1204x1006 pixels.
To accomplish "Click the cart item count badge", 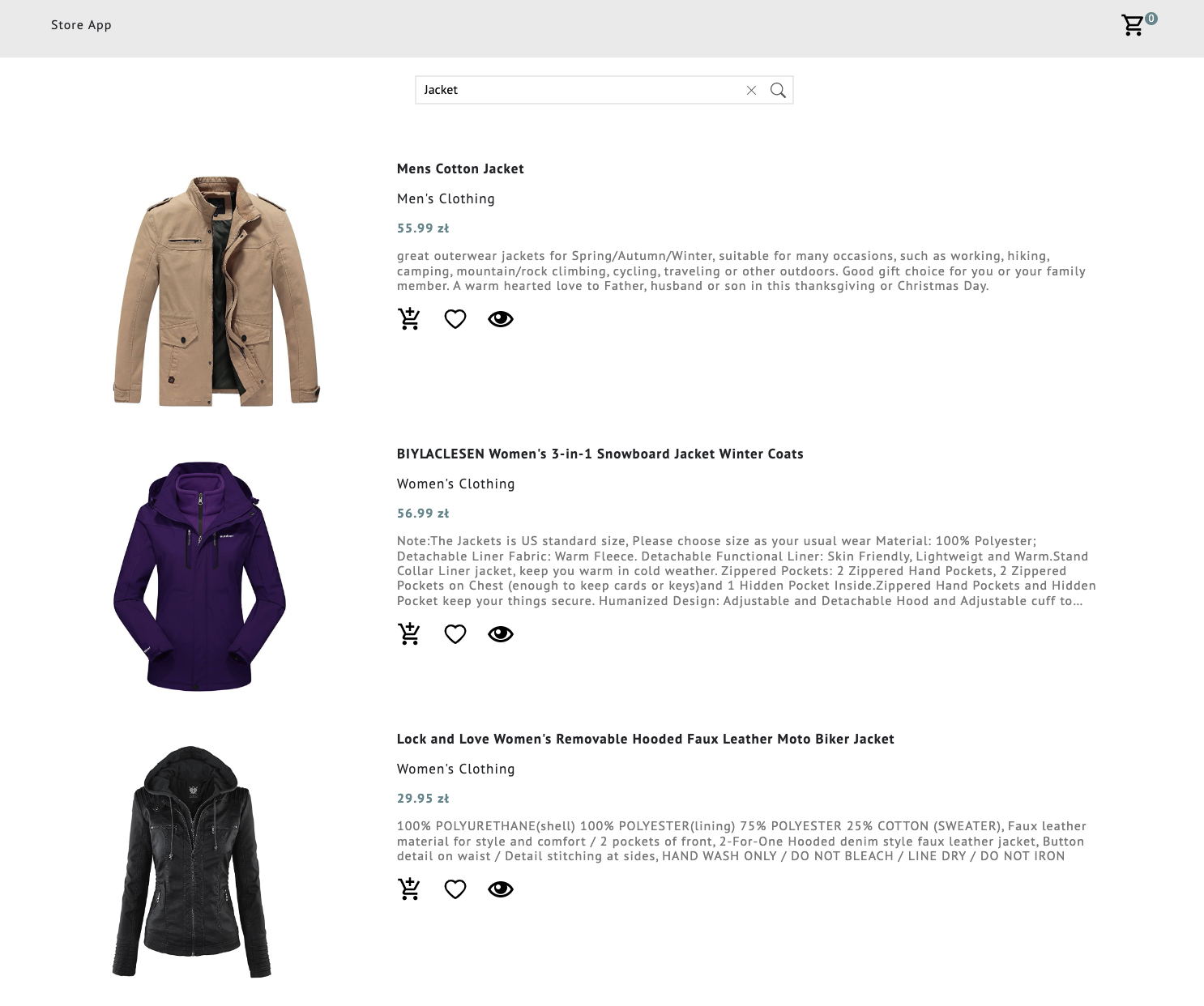I will click(1151, 16).
